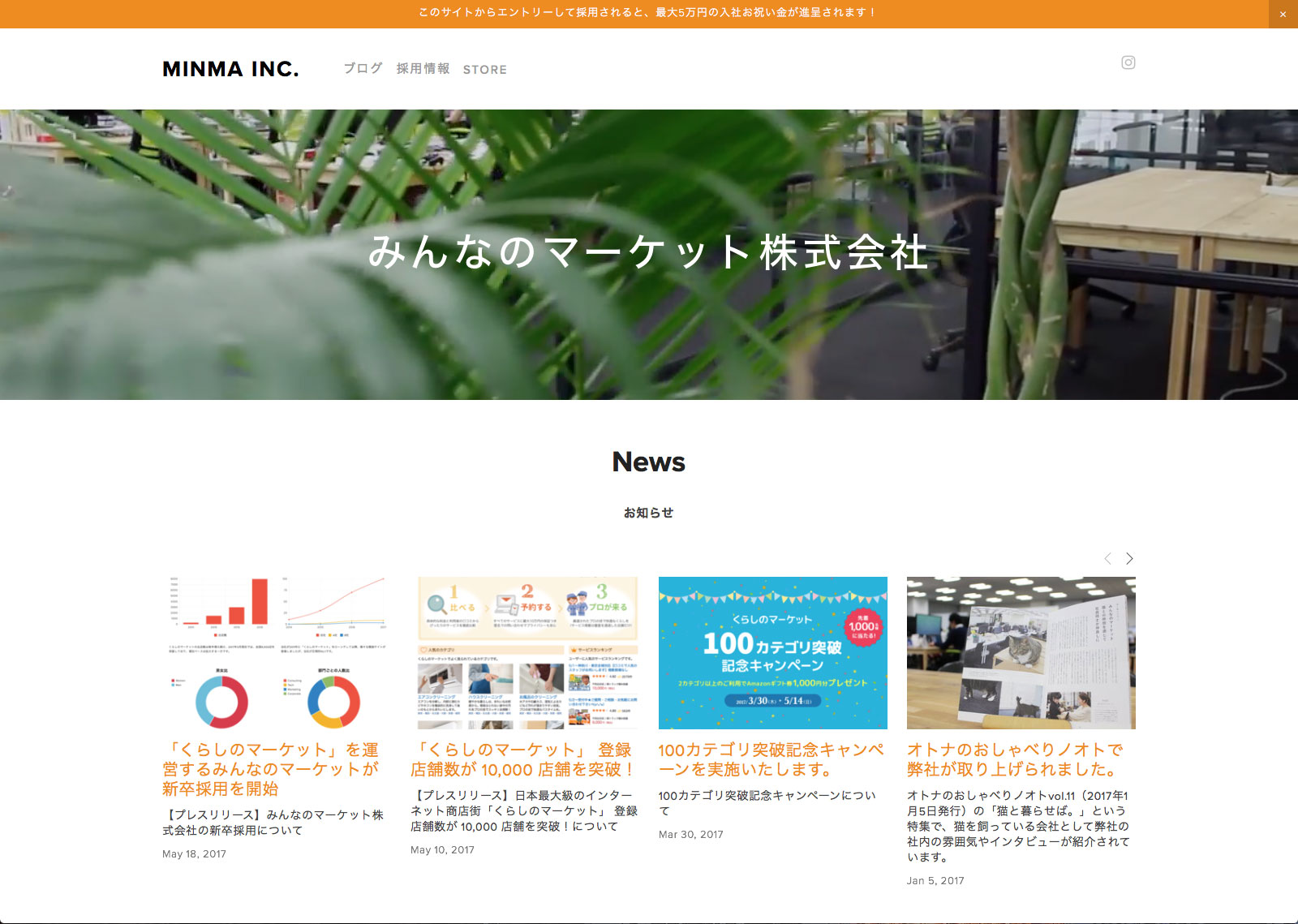Open the magazine cat photo thumbnail

coord(1021,653)
